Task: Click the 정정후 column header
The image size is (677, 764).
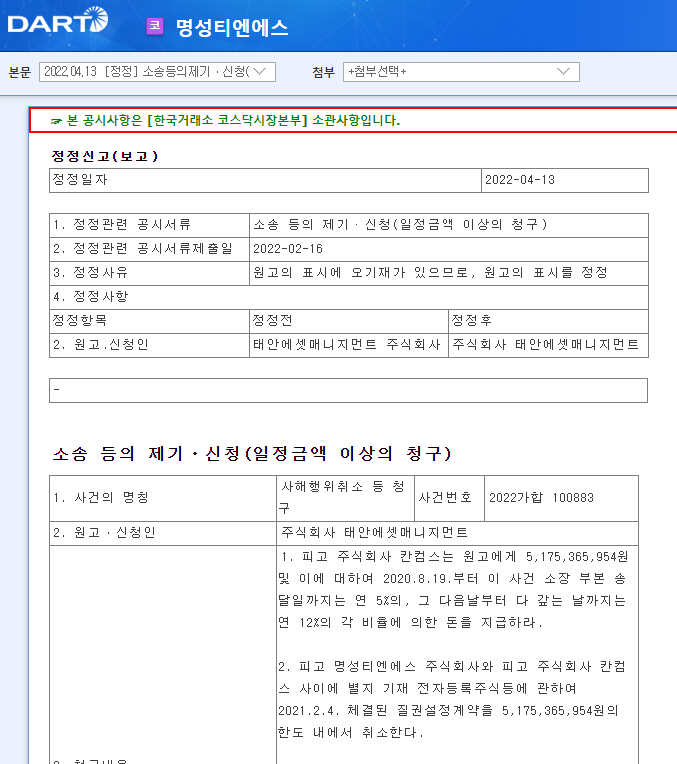Action: point(548,321)
